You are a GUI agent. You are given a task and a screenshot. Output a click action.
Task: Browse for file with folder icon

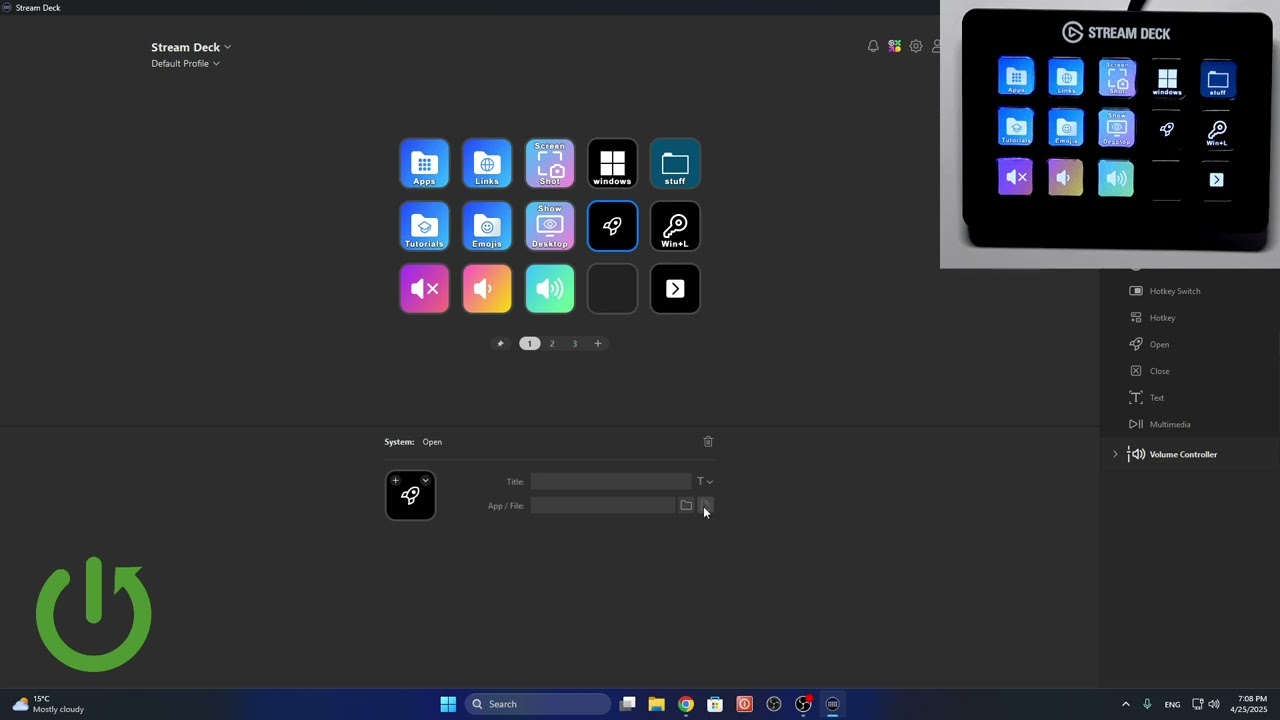686,505
